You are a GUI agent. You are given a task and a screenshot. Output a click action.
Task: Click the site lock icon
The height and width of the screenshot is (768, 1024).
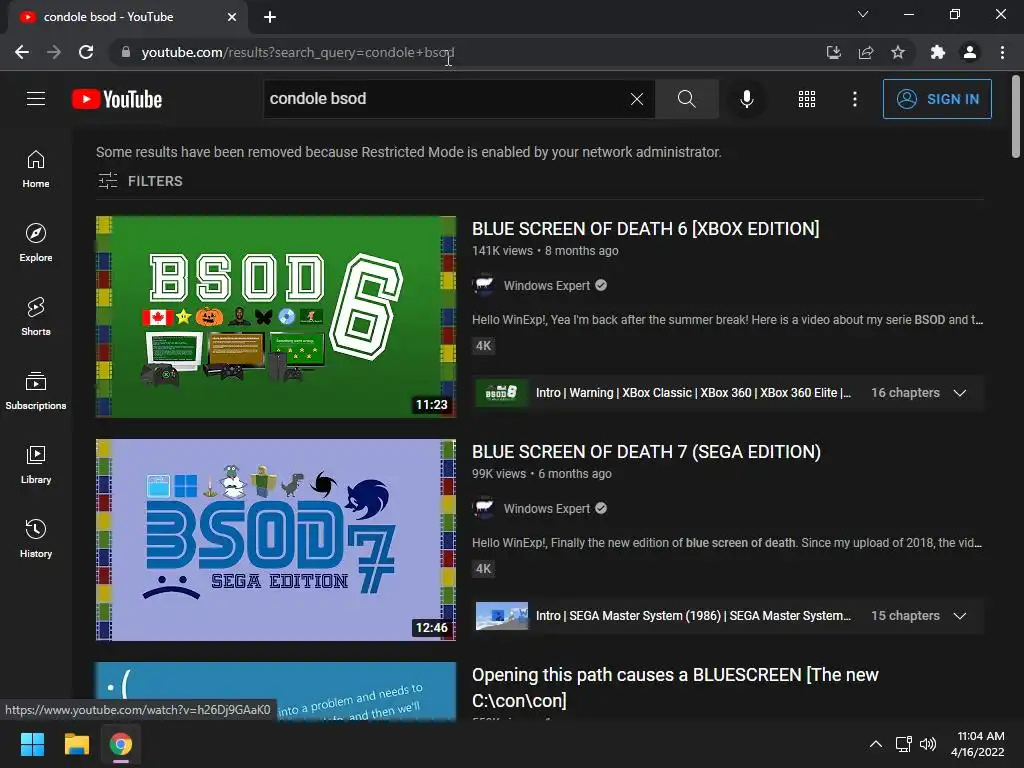pos(126,52)
